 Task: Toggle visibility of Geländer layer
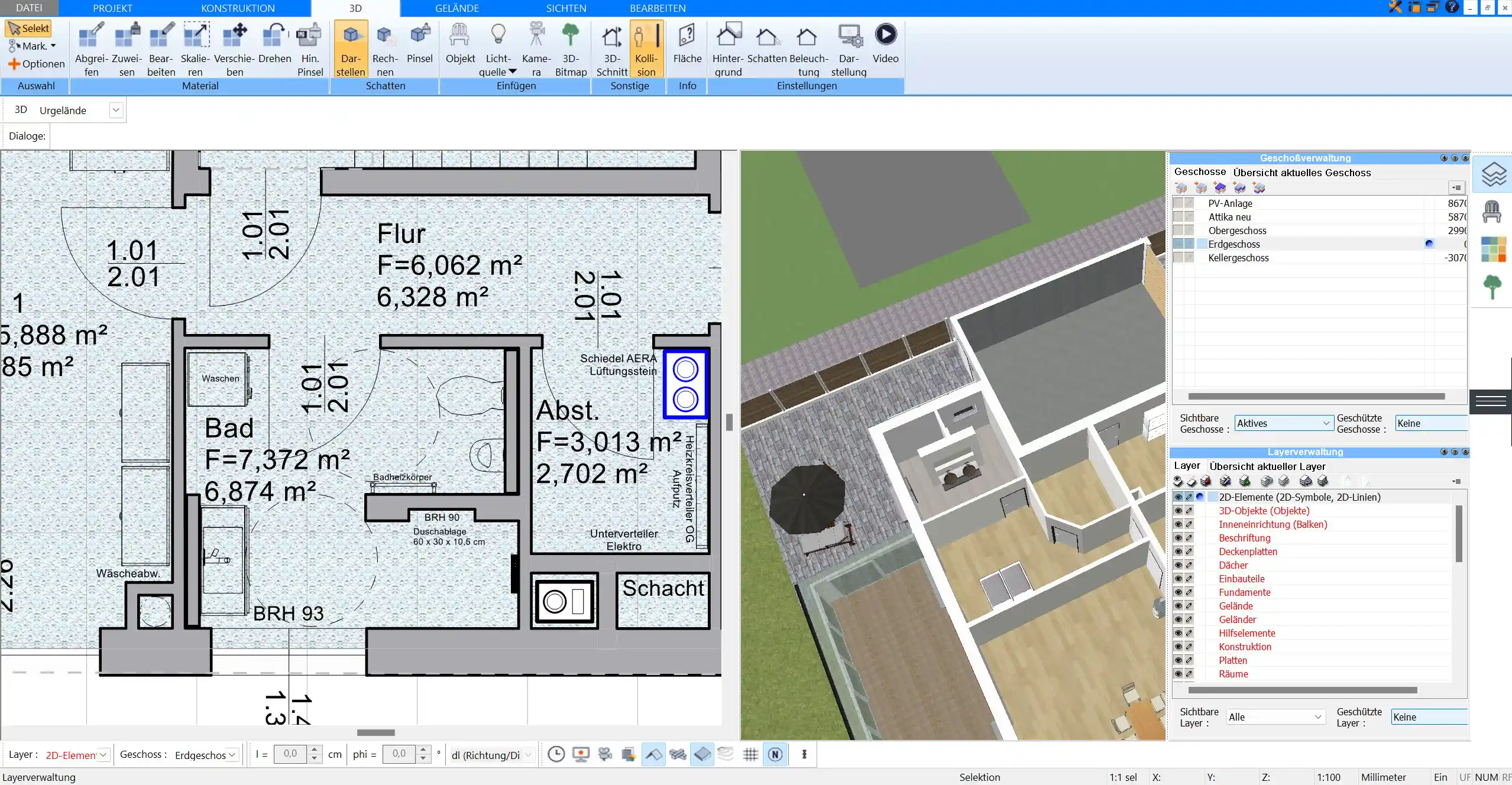[x=1178, y=619]
